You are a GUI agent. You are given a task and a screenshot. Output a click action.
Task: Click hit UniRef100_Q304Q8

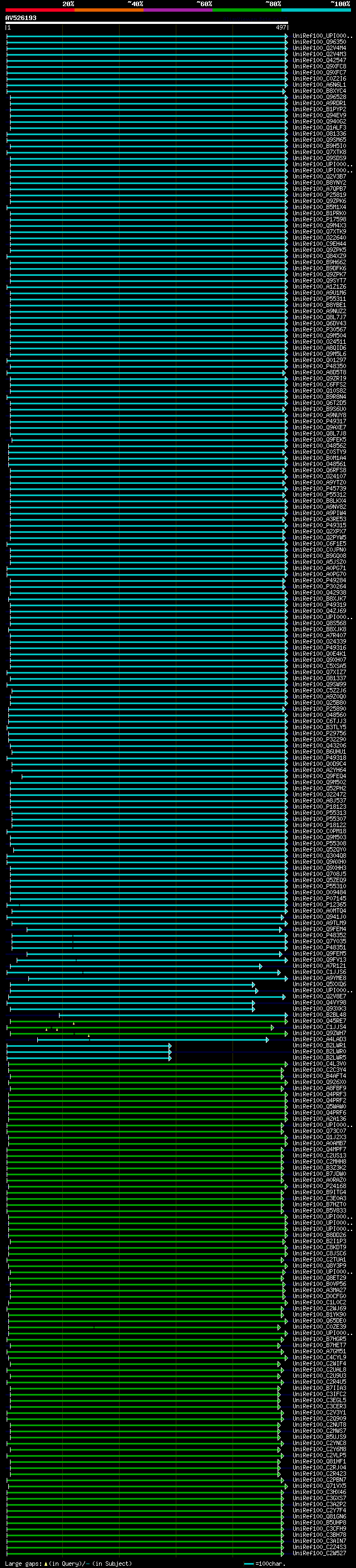[319, 856]
